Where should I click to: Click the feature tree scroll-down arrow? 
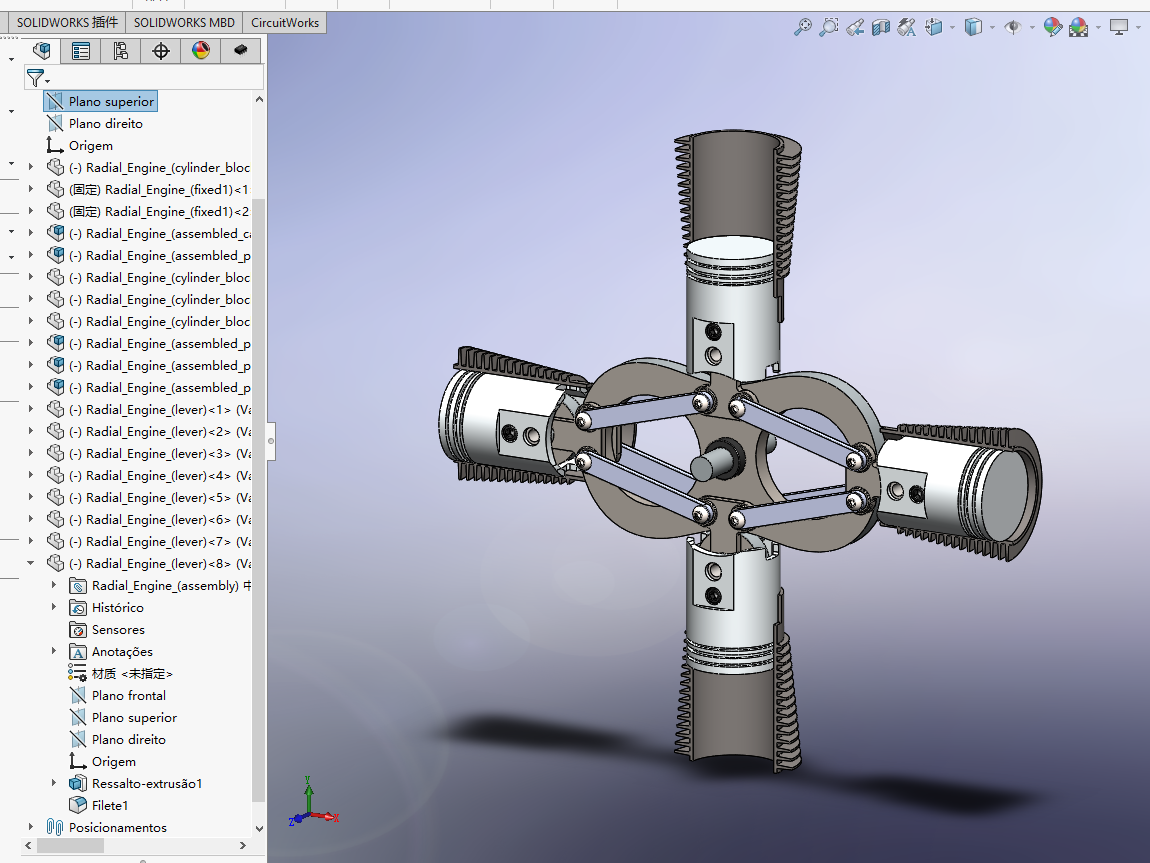point(259,829)
